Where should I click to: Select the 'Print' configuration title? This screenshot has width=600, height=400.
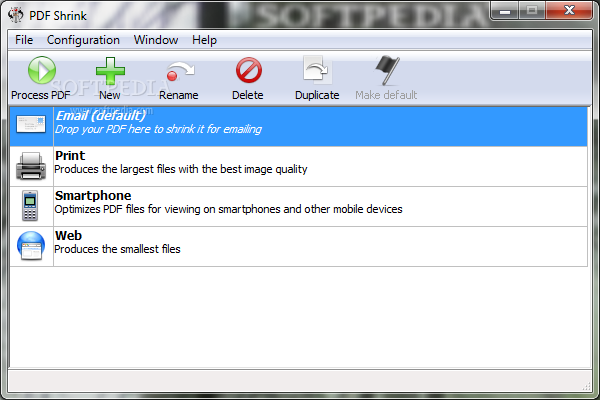point(70,155)
